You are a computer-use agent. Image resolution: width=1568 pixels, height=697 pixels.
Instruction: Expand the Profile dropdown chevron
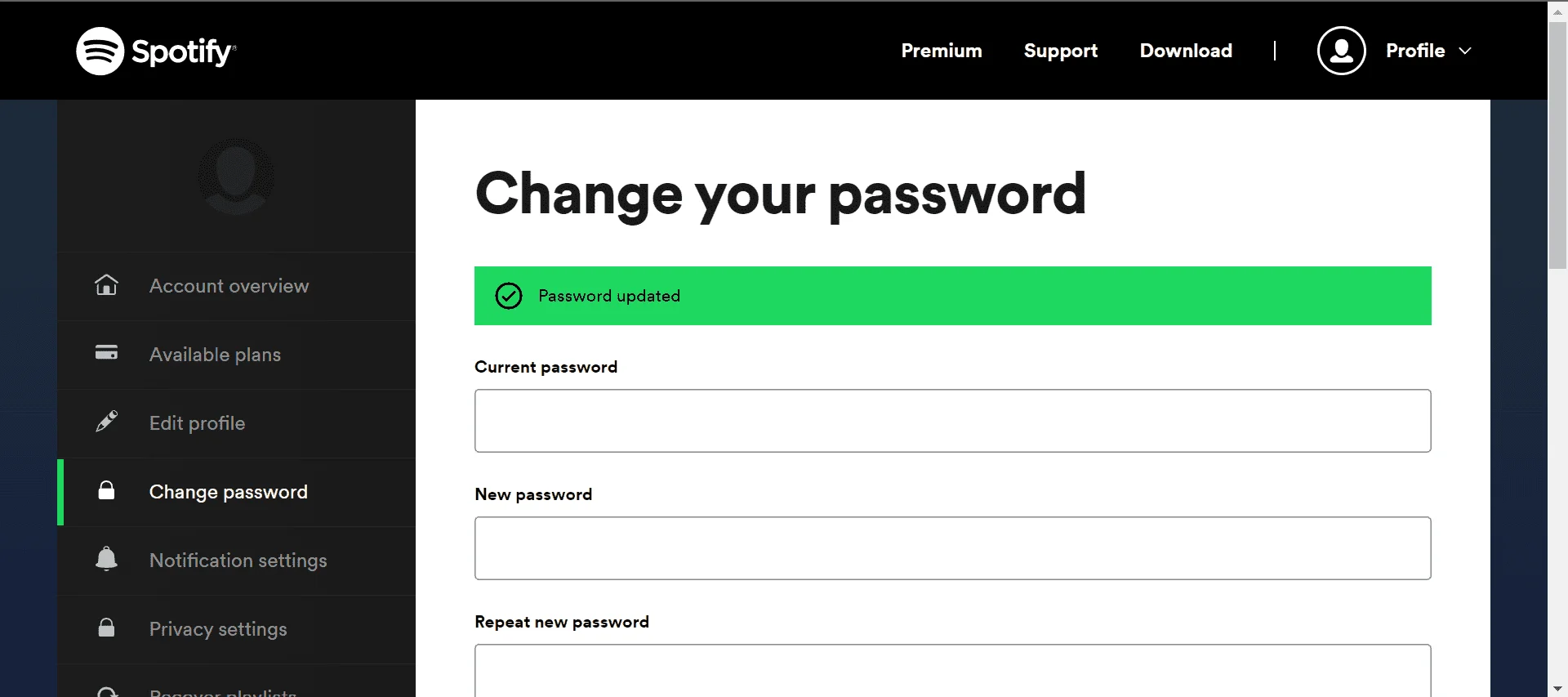coord(1465,51)
